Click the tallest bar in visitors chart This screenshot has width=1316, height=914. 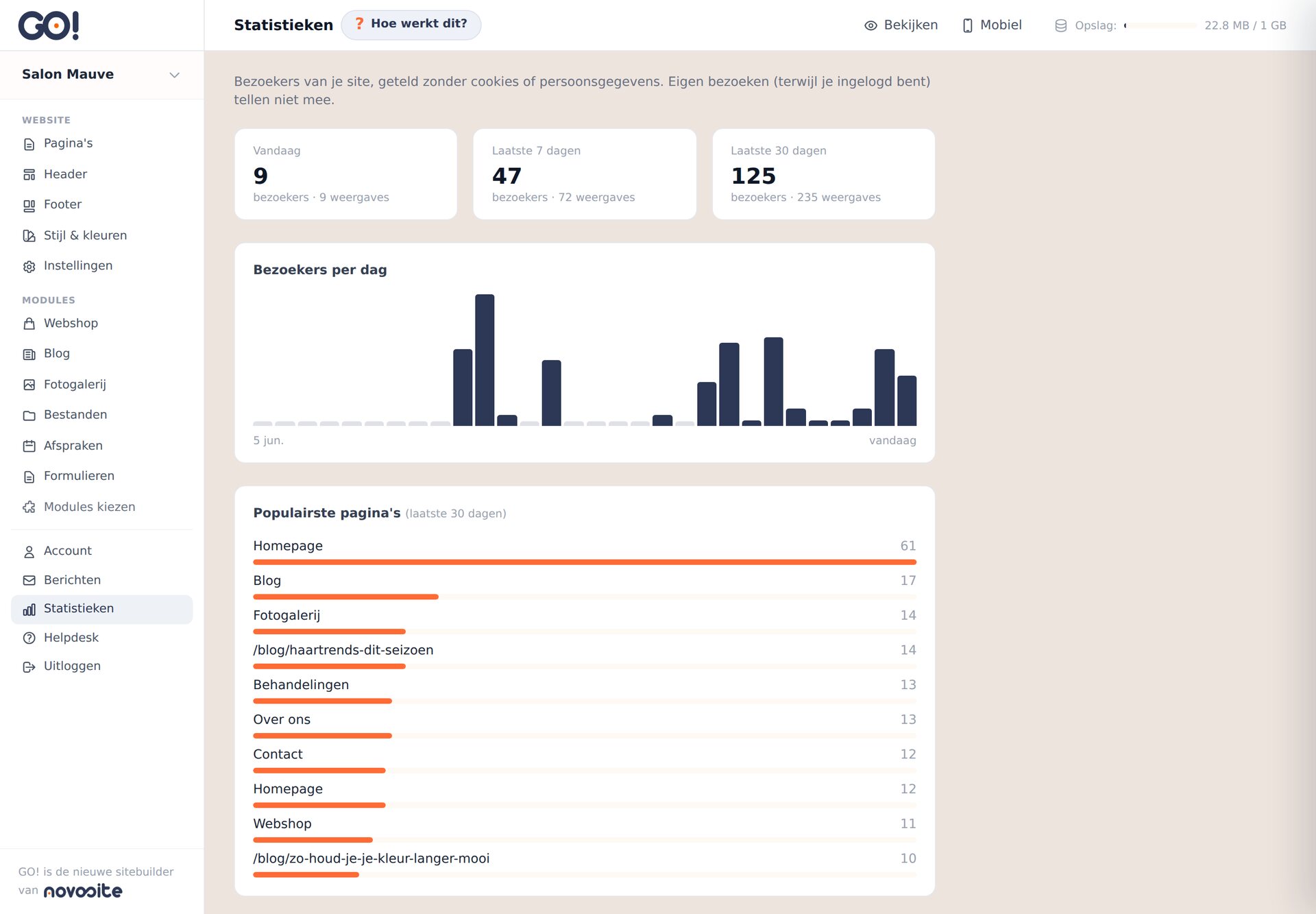pyautogui.click(x=485, y=360)
